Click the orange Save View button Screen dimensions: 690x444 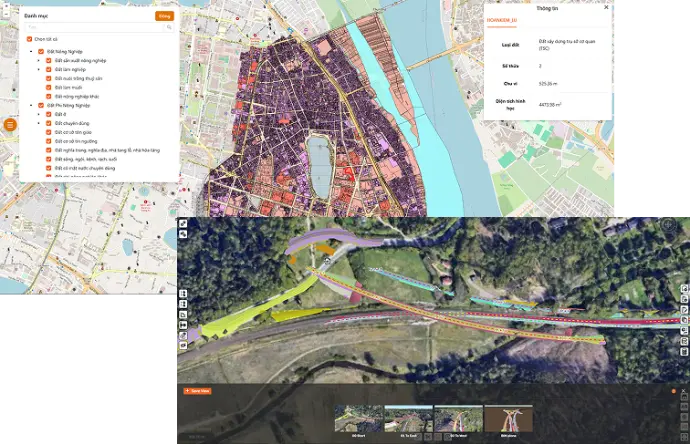click(x=197, y=390)
